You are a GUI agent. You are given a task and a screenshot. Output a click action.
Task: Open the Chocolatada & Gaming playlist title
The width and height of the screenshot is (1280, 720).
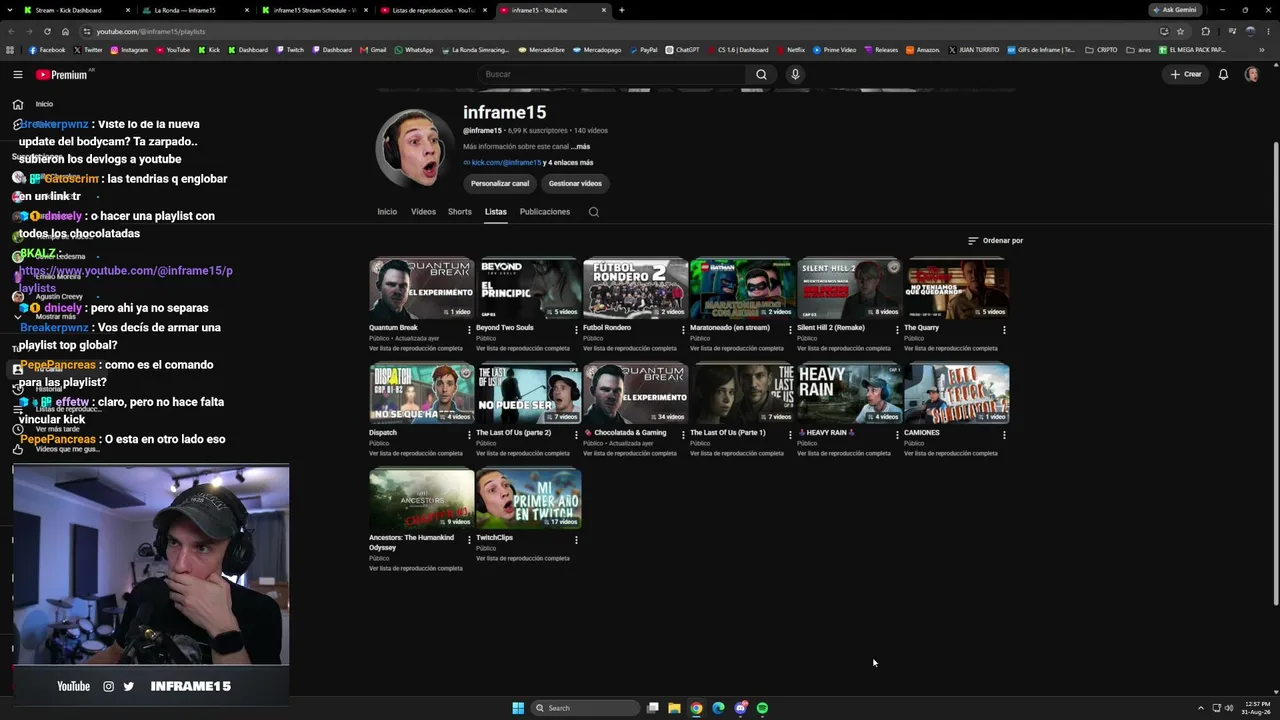pos(630,433)
